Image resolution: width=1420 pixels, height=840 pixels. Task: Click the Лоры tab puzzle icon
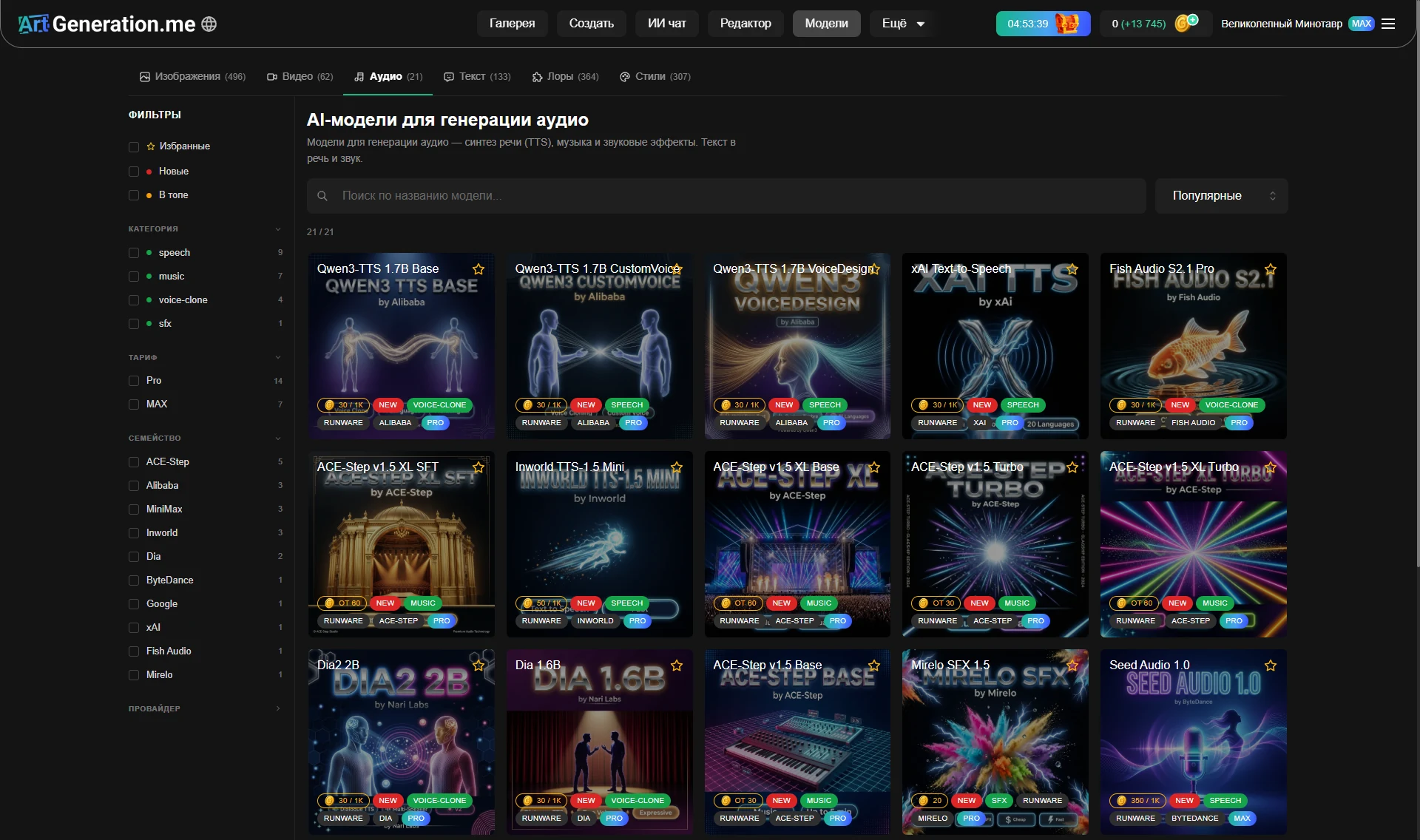(538, 77)
